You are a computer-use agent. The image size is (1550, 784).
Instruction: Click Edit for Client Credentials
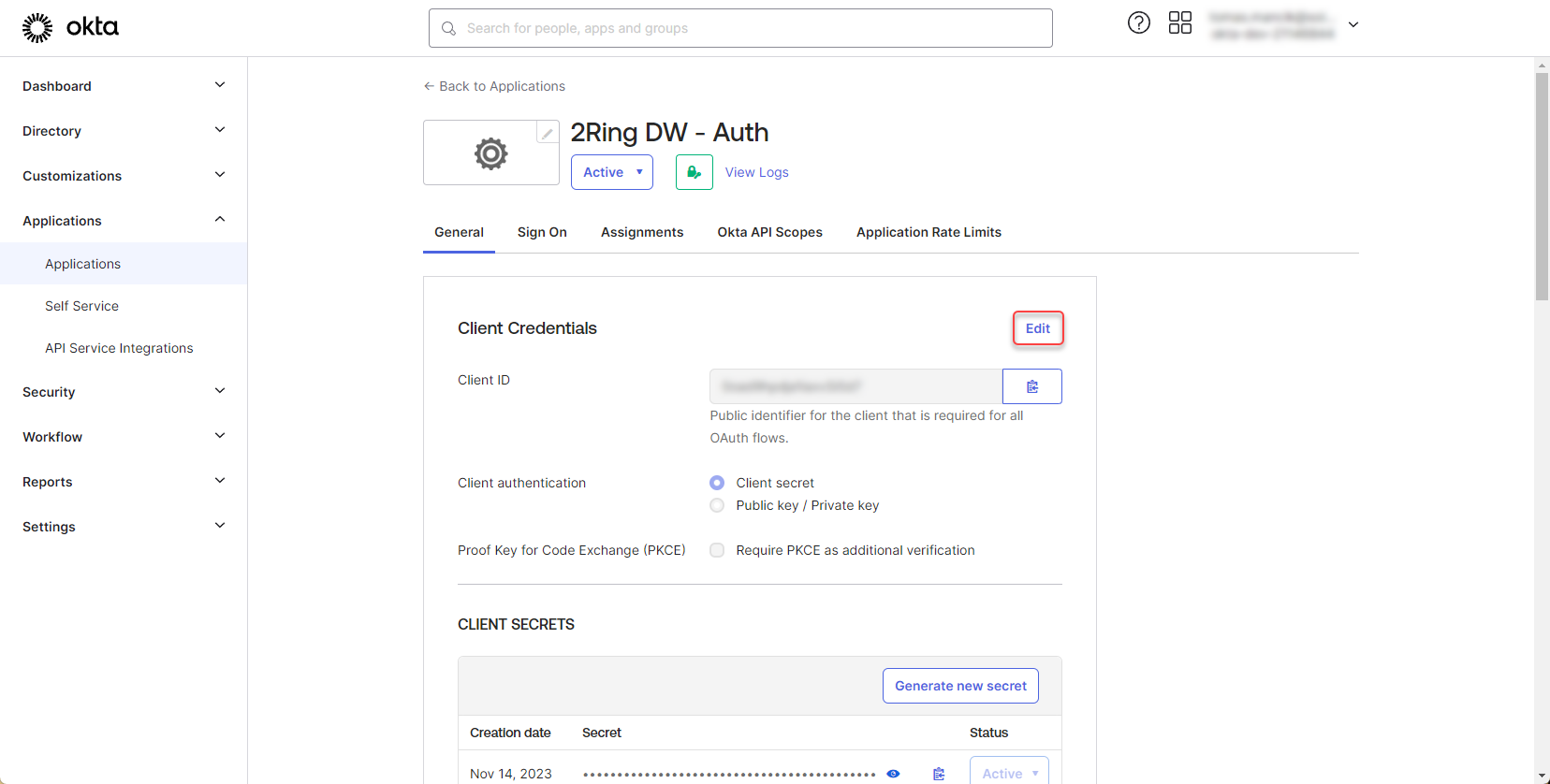[x=1037, y=328]
